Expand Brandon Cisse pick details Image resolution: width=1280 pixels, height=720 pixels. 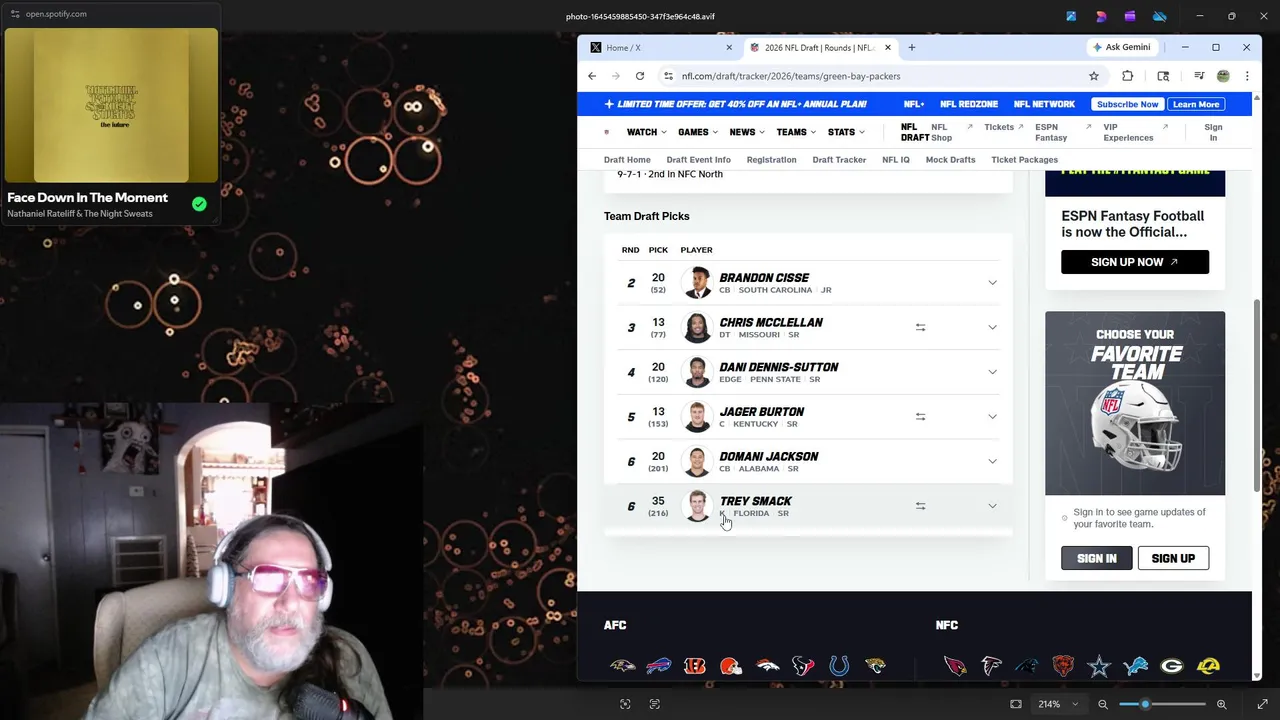(x=992, y=283)
